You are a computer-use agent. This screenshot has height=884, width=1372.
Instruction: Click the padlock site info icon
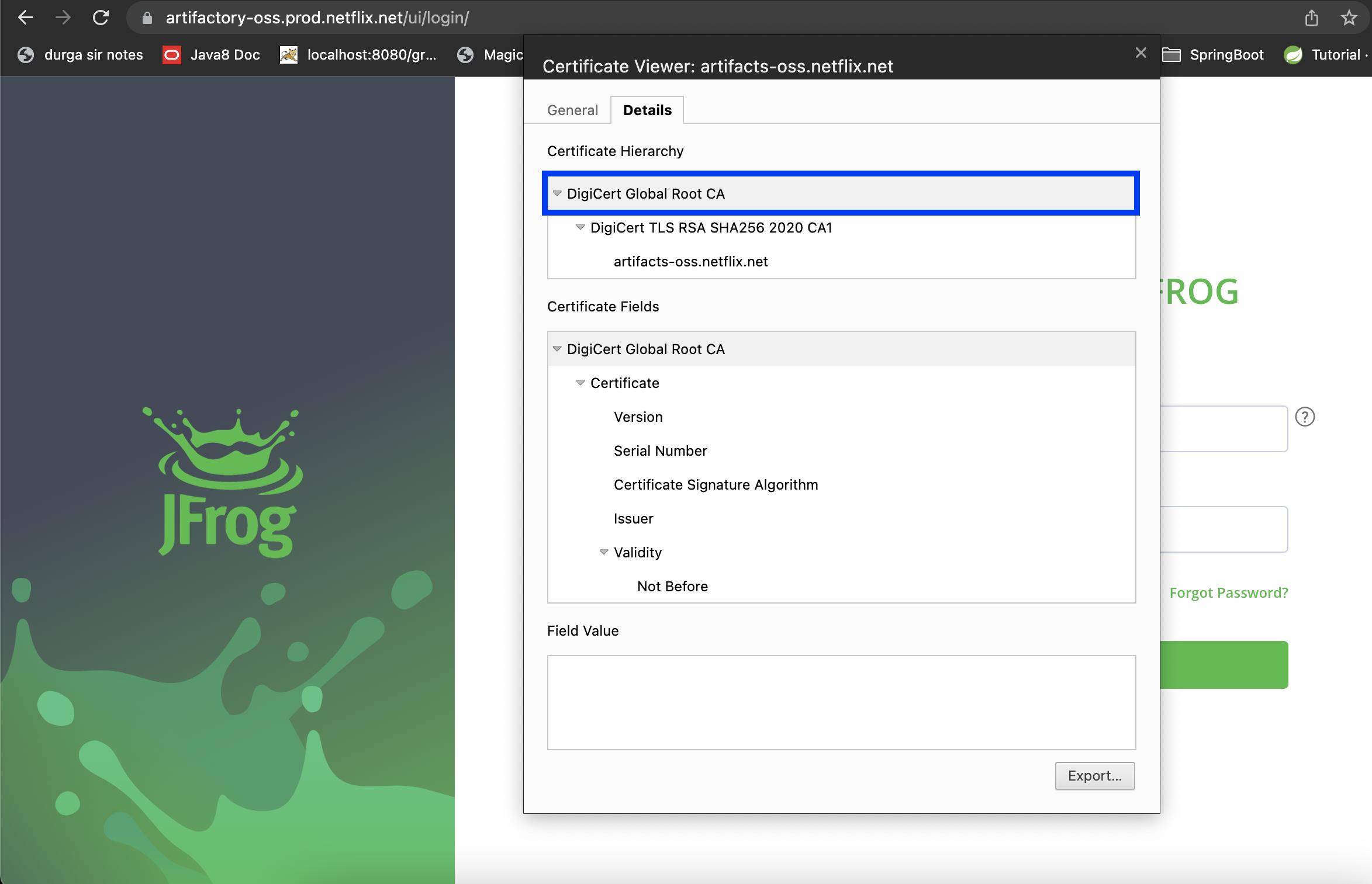[147, 18]
